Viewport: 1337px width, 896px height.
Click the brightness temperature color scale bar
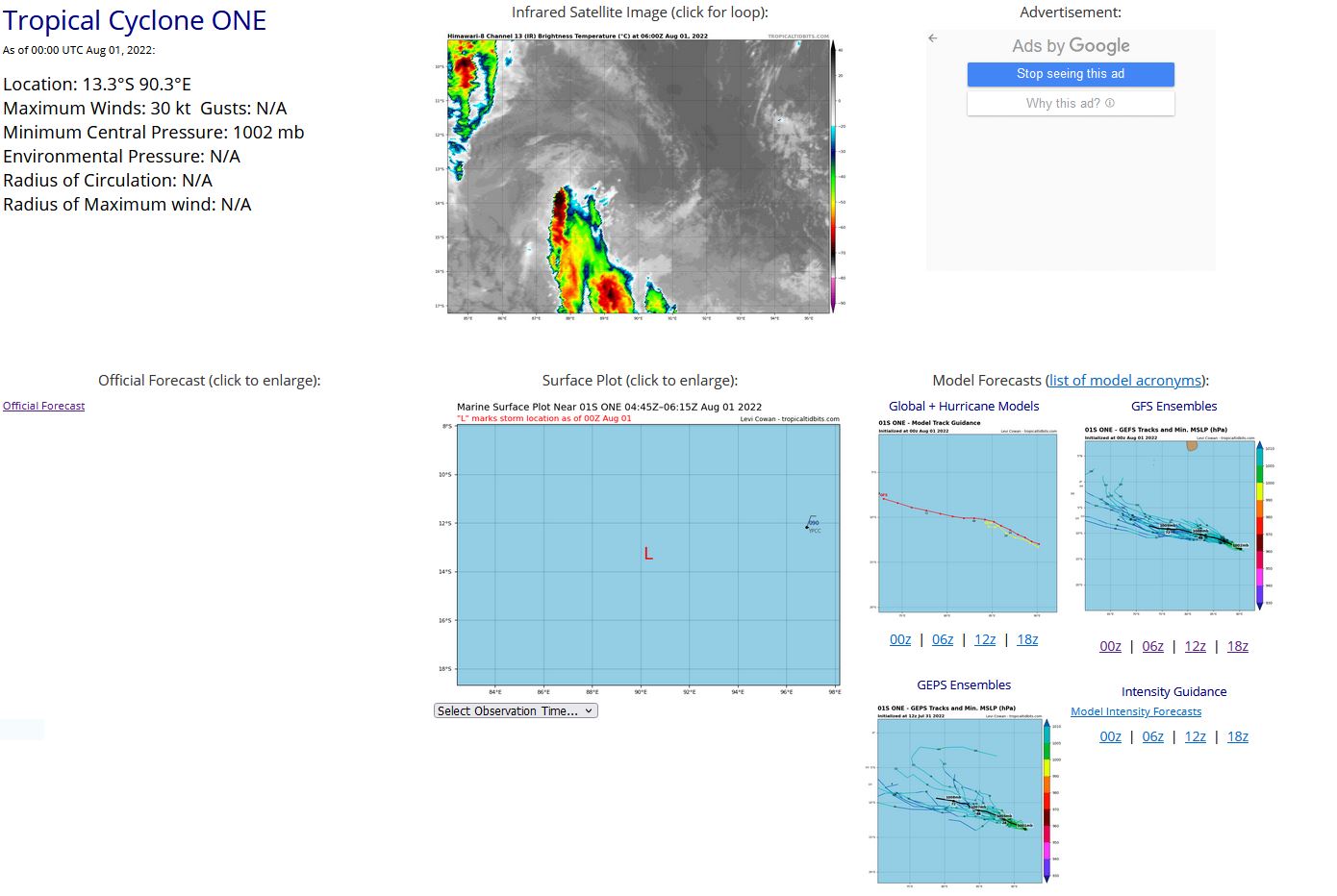point(835,175)
